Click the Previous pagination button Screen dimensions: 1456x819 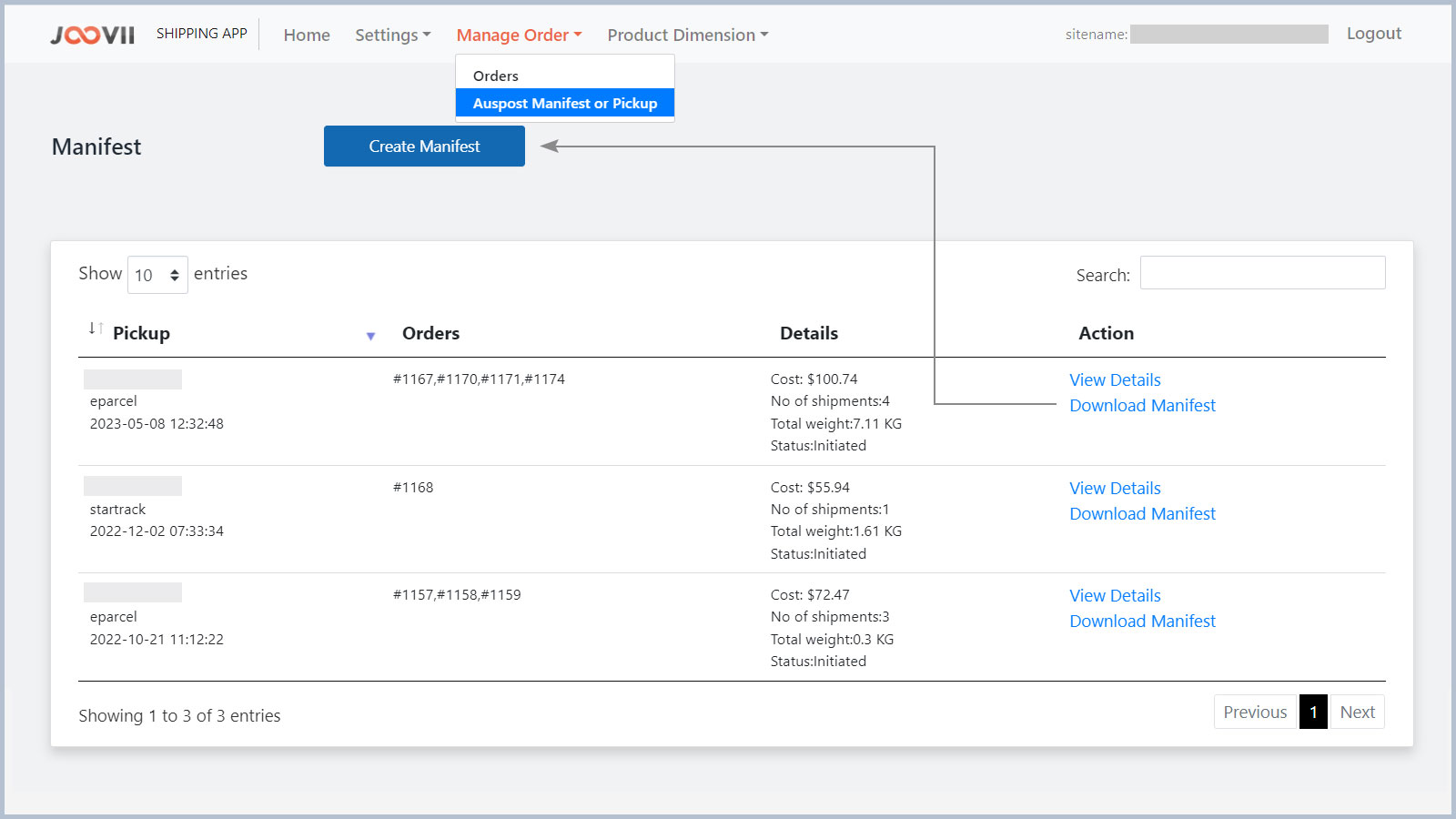[x=1254, y=712]
